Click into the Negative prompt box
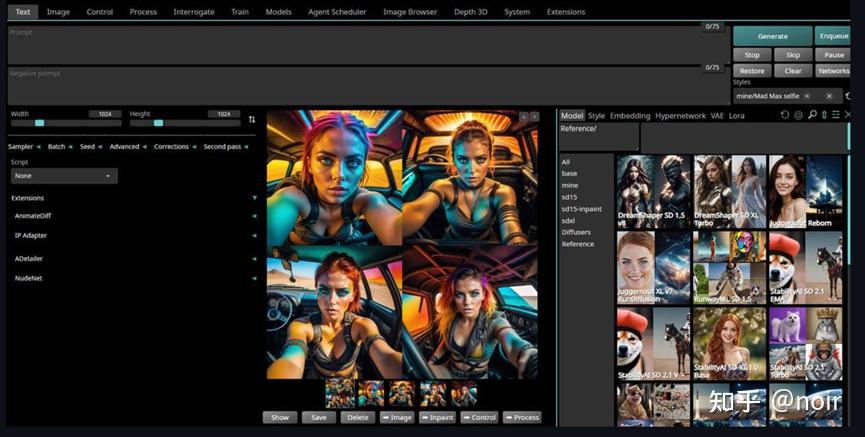The height and width of the screenshot is (437, 865). point(369,86)
